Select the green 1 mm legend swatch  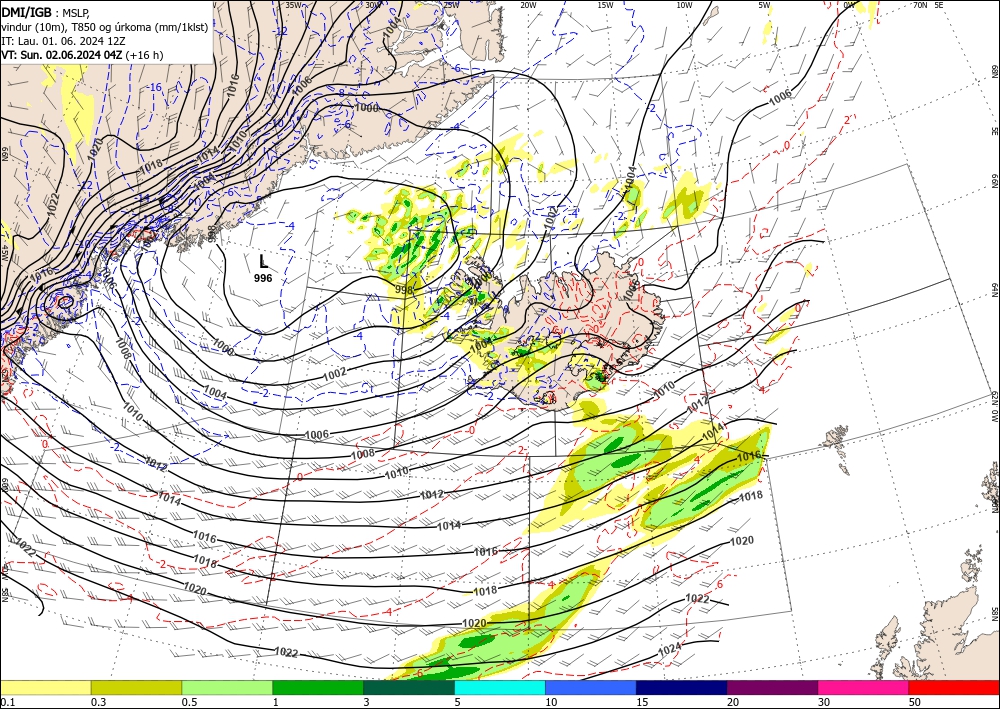318,687
